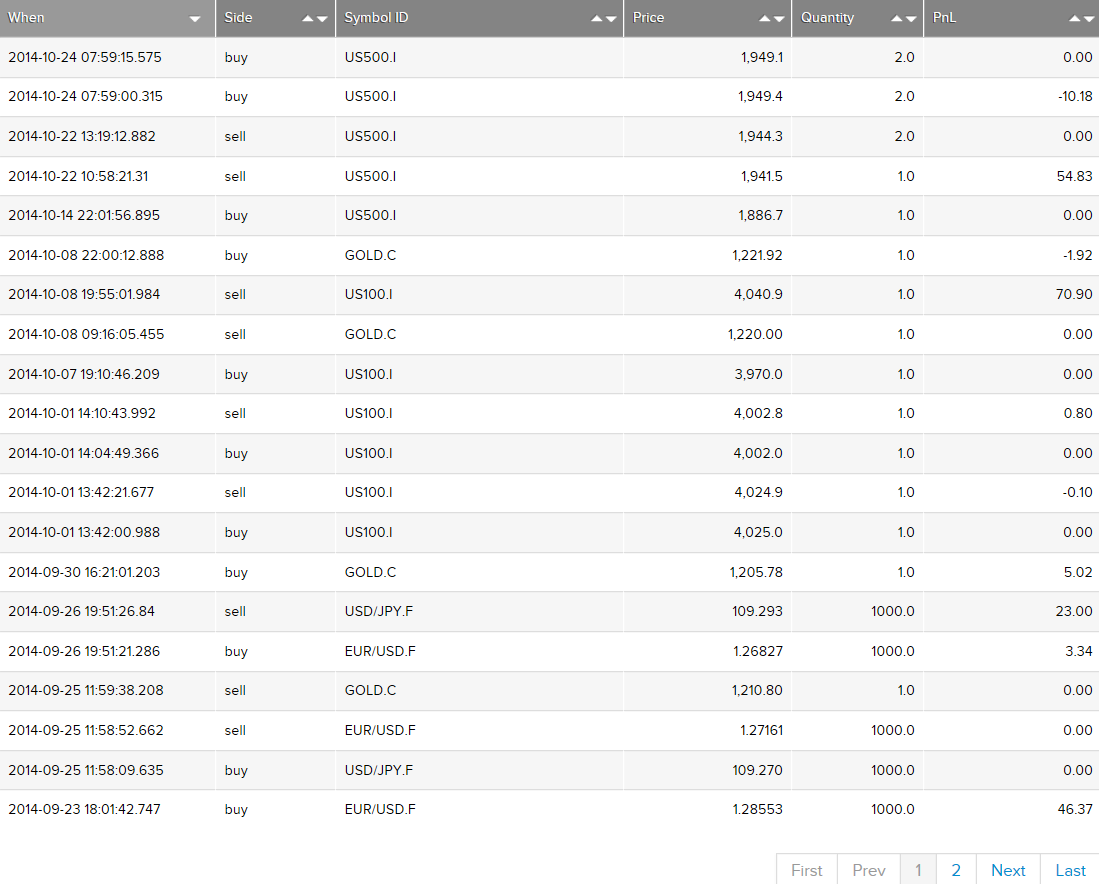Sort Price ascending using up arrow
This screenshot has height=884, width=1099.
point(765,19)
